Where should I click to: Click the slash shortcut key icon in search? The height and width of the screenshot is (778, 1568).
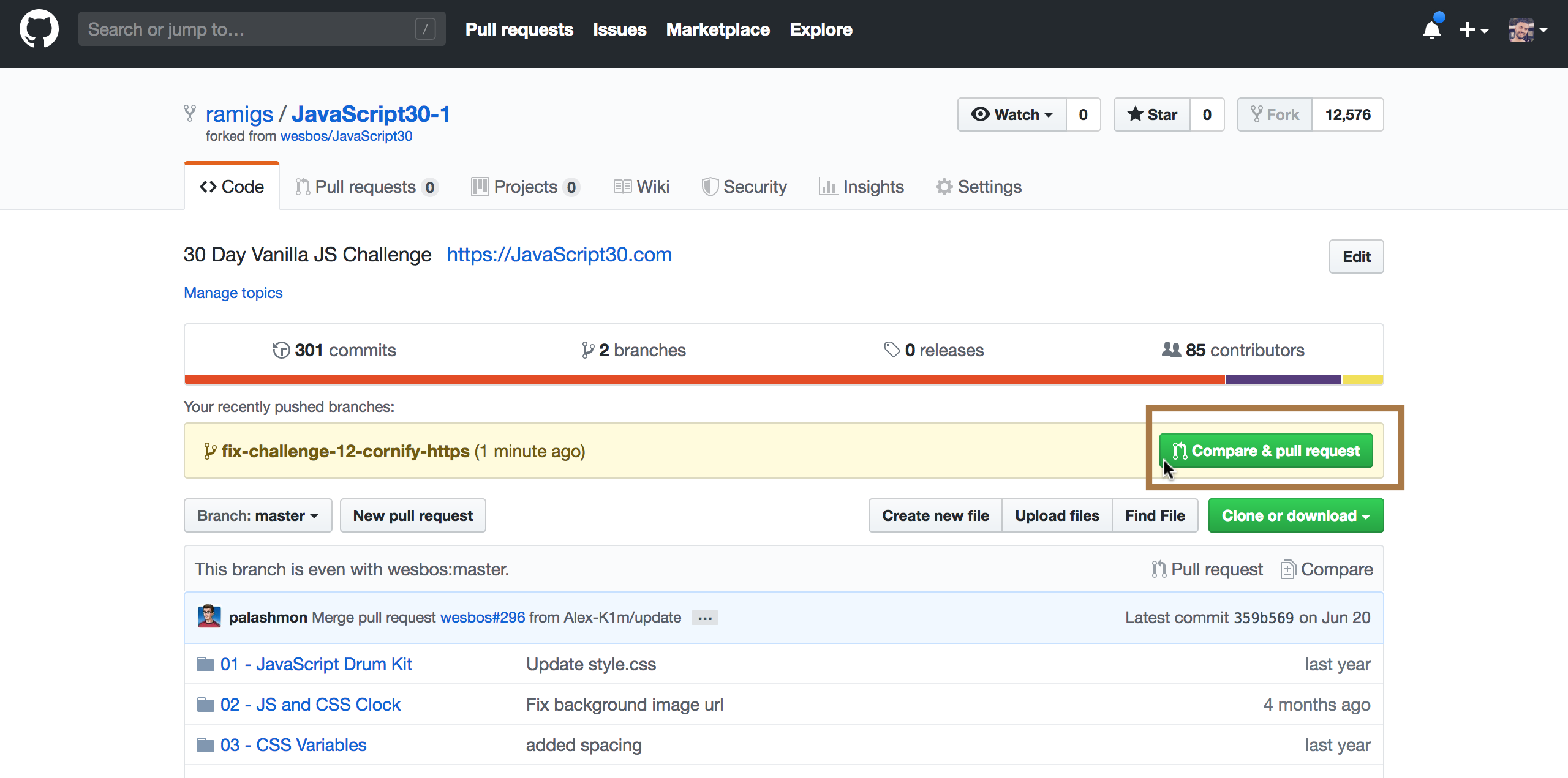[425, 29]
